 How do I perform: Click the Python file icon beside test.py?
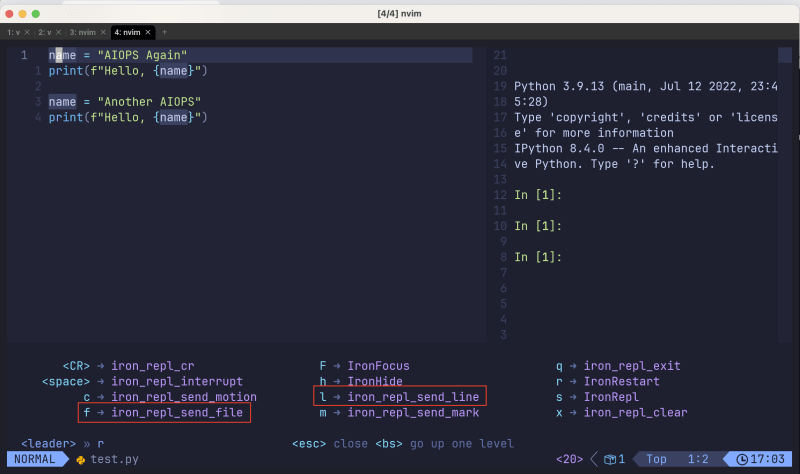coord(81,460)
